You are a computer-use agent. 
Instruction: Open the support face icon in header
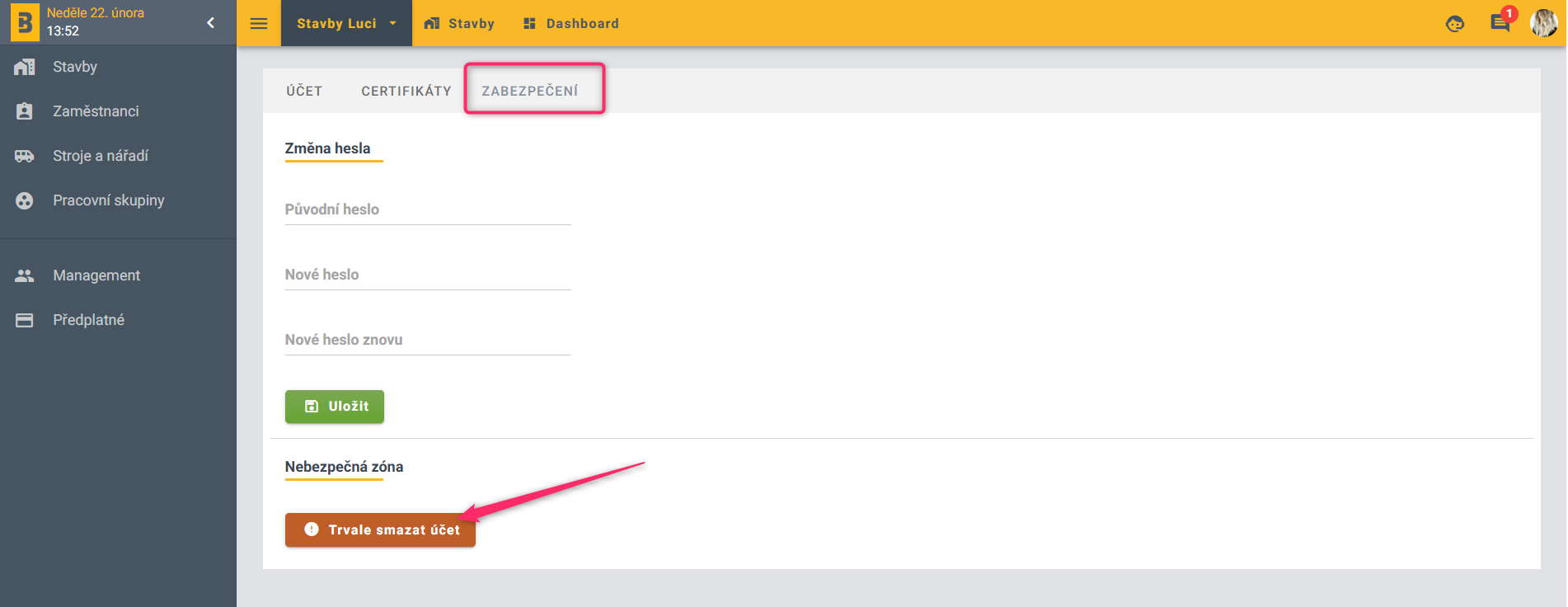coord(1455,24)
